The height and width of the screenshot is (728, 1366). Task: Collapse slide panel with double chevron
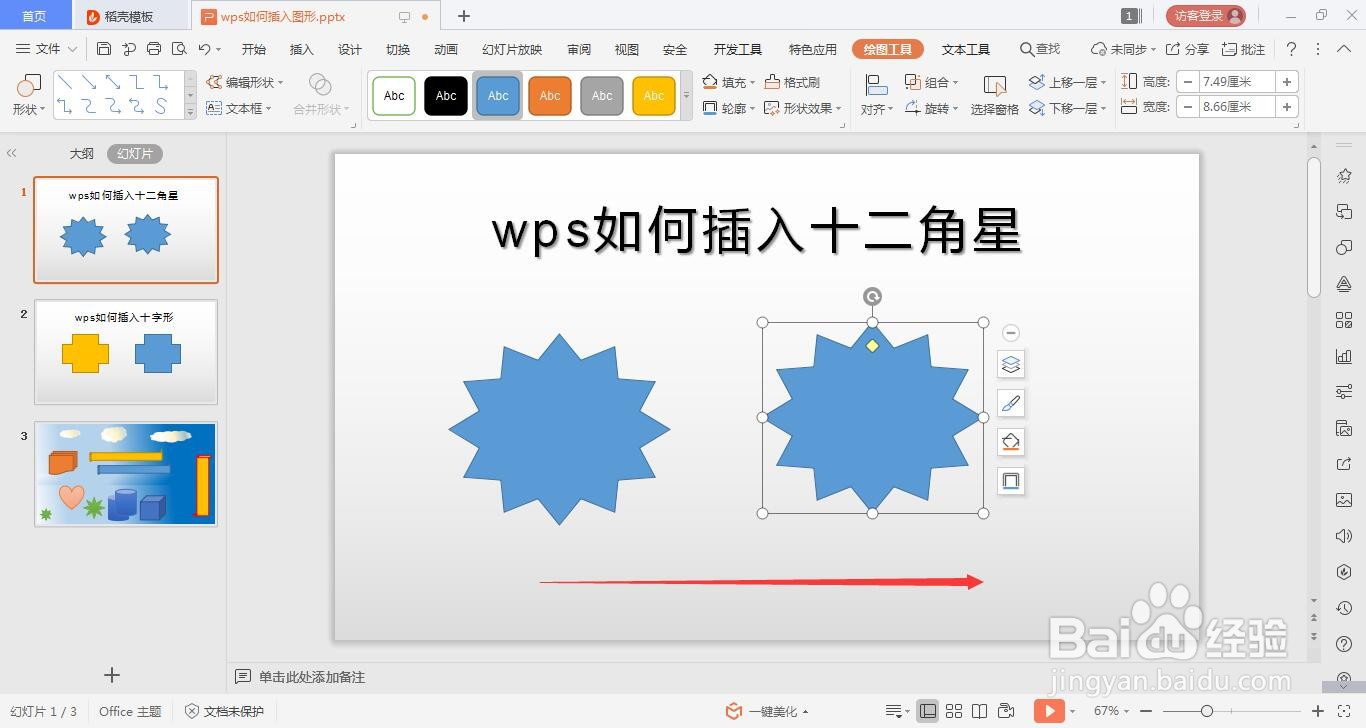coord(12,153)
